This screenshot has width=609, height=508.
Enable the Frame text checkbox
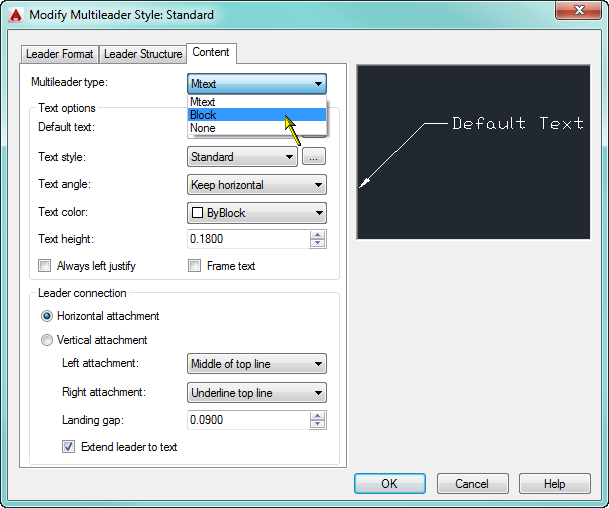[x=194, y=266]
